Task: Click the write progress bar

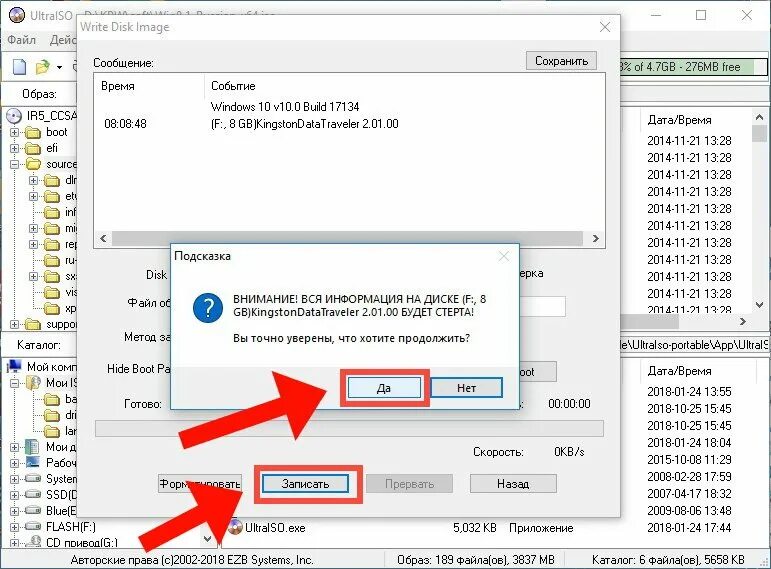Action: pyautogui.click(x=349, y=428)
